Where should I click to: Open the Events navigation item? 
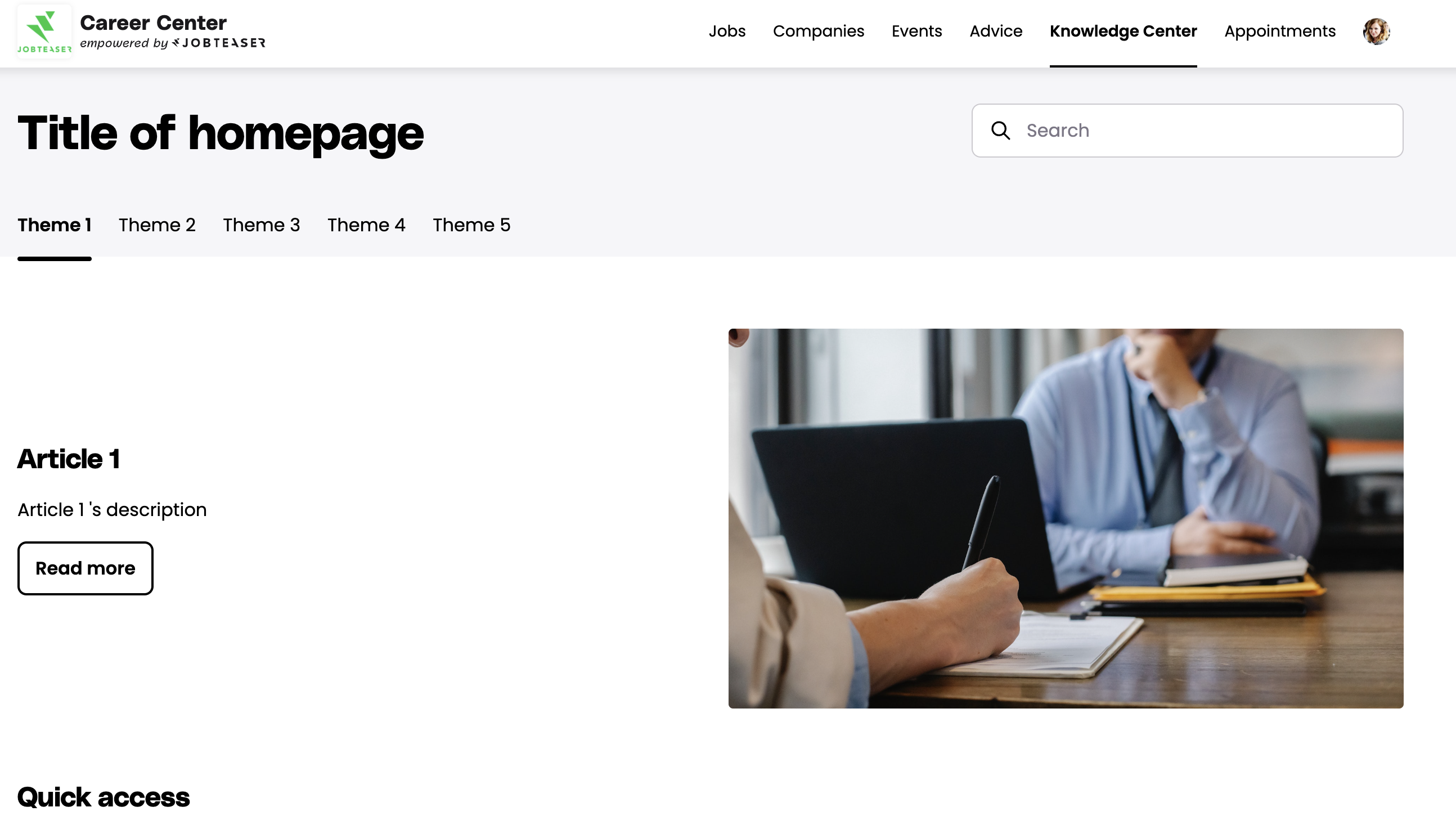tap(916, 31)
